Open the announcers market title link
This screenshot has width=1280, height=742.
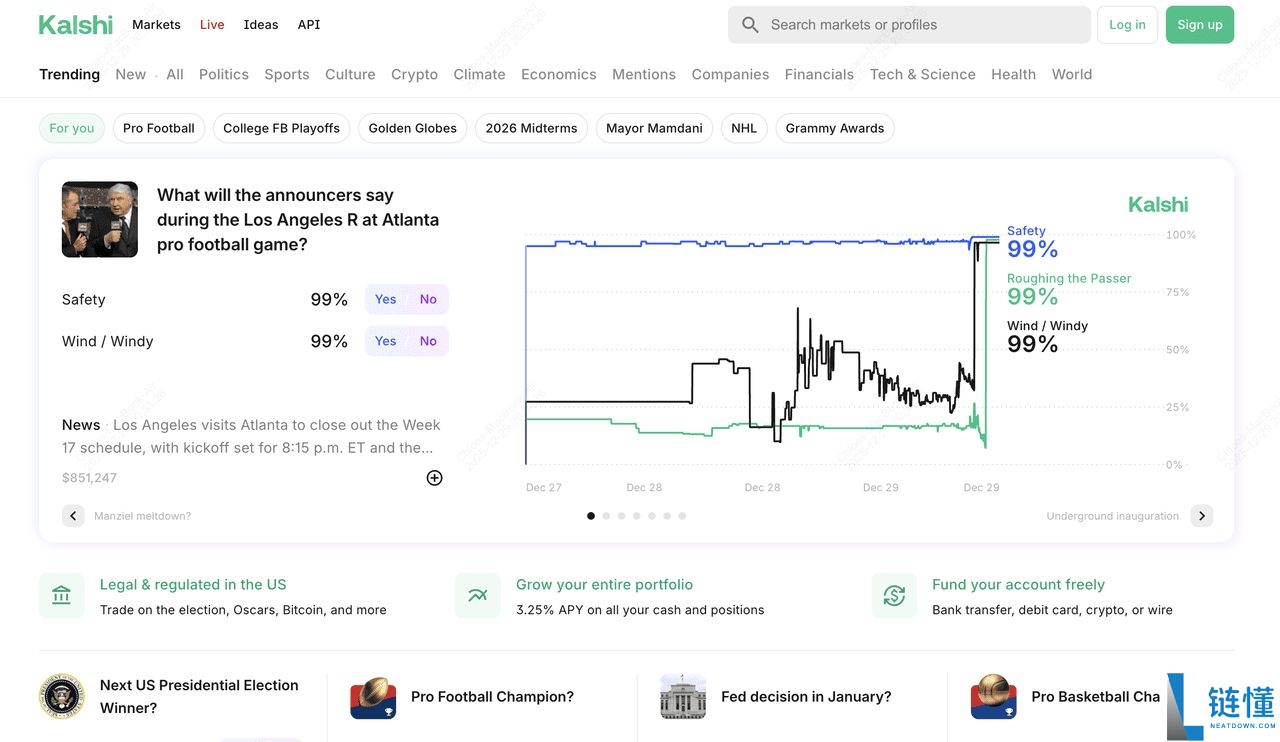pos(298,220)
